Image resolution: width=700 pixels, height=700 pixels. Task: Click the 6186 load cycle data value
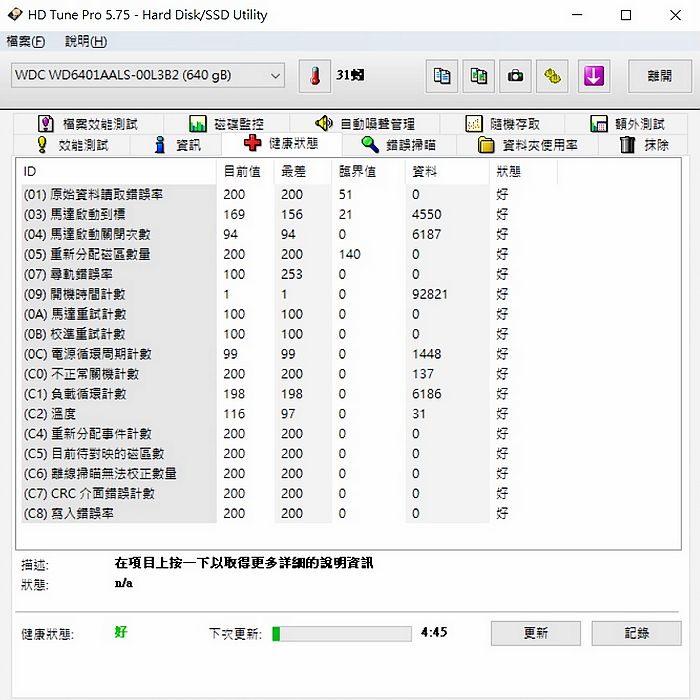click(x=426, y=394)
